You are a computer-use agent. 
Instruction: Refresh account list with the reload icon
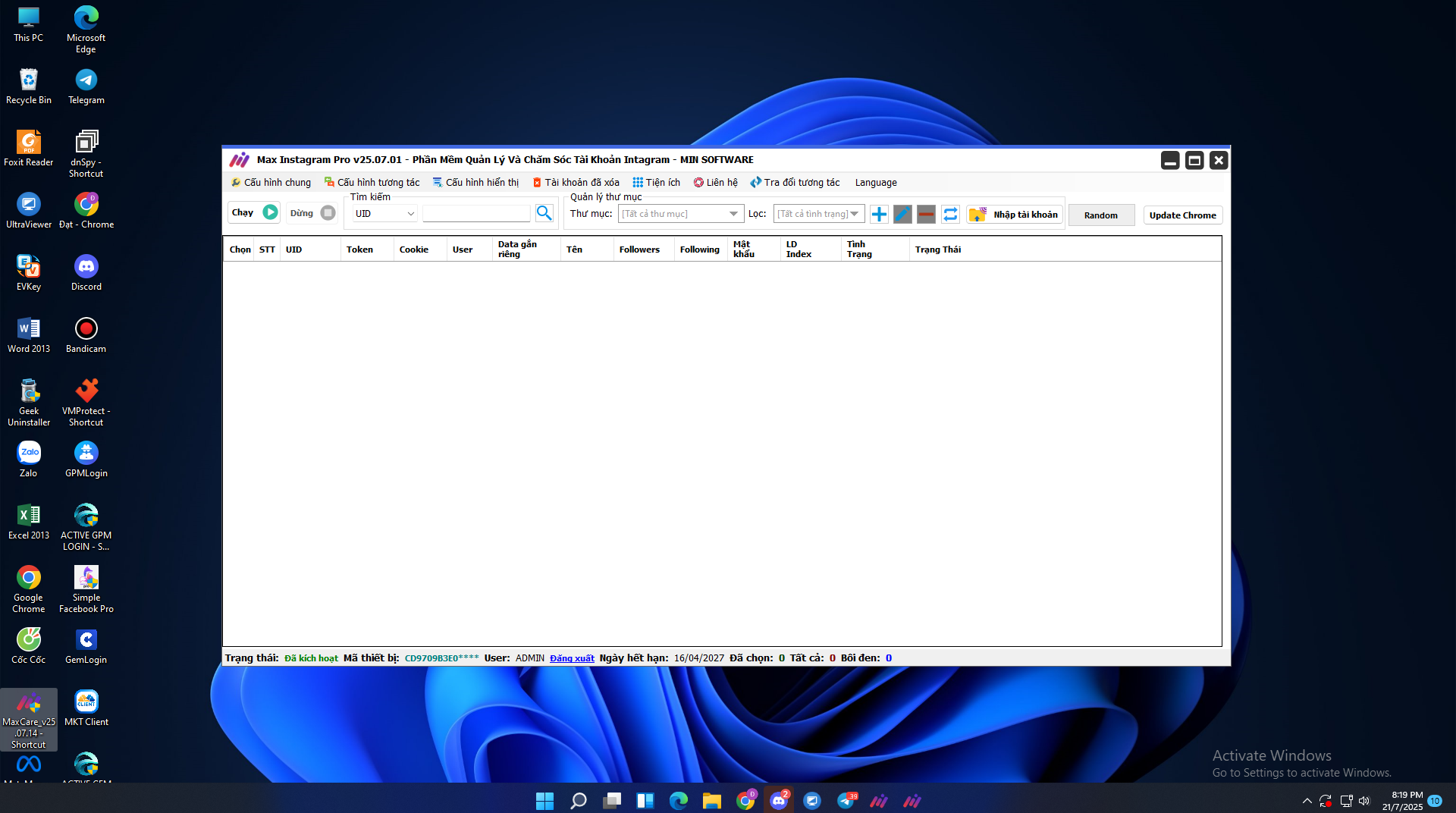coord(950,215)
